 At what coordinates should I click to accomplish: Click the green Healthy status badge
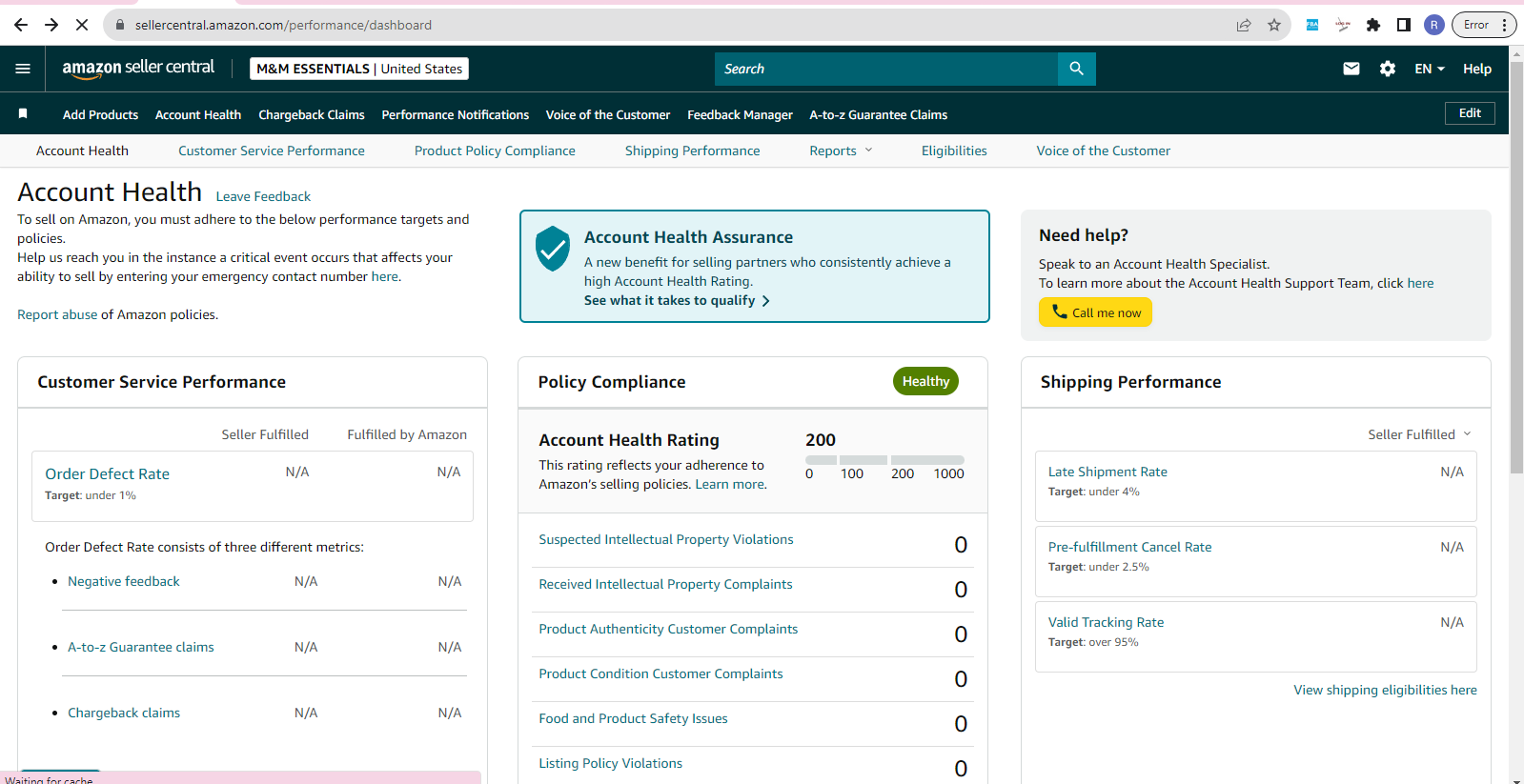click(925, 381)
